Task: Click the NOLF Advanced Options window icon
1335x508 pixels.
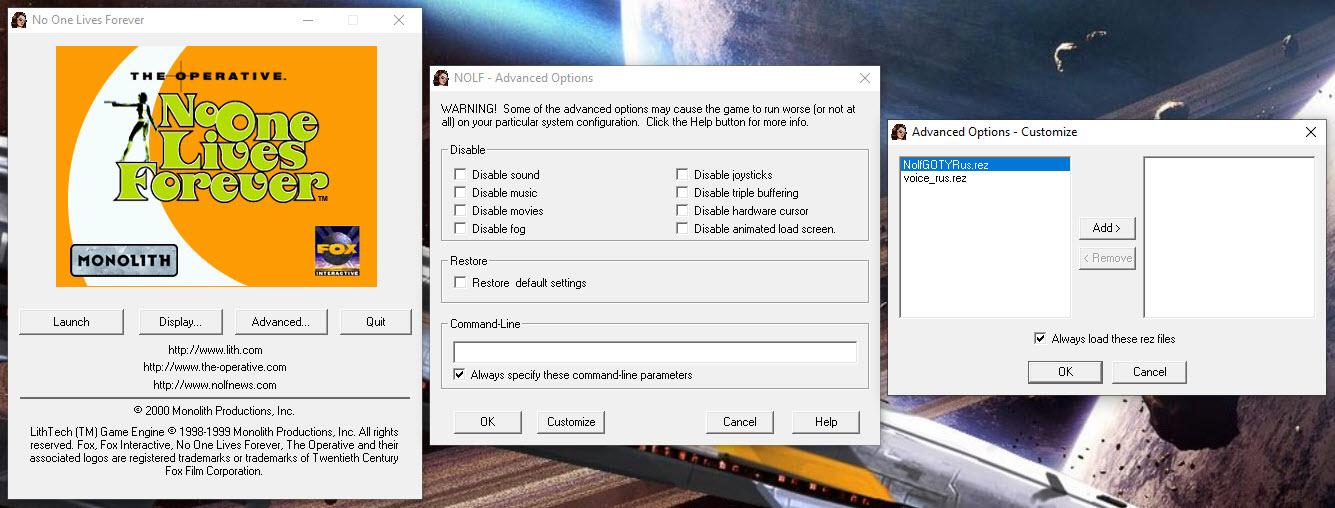Action: (441, 78)
